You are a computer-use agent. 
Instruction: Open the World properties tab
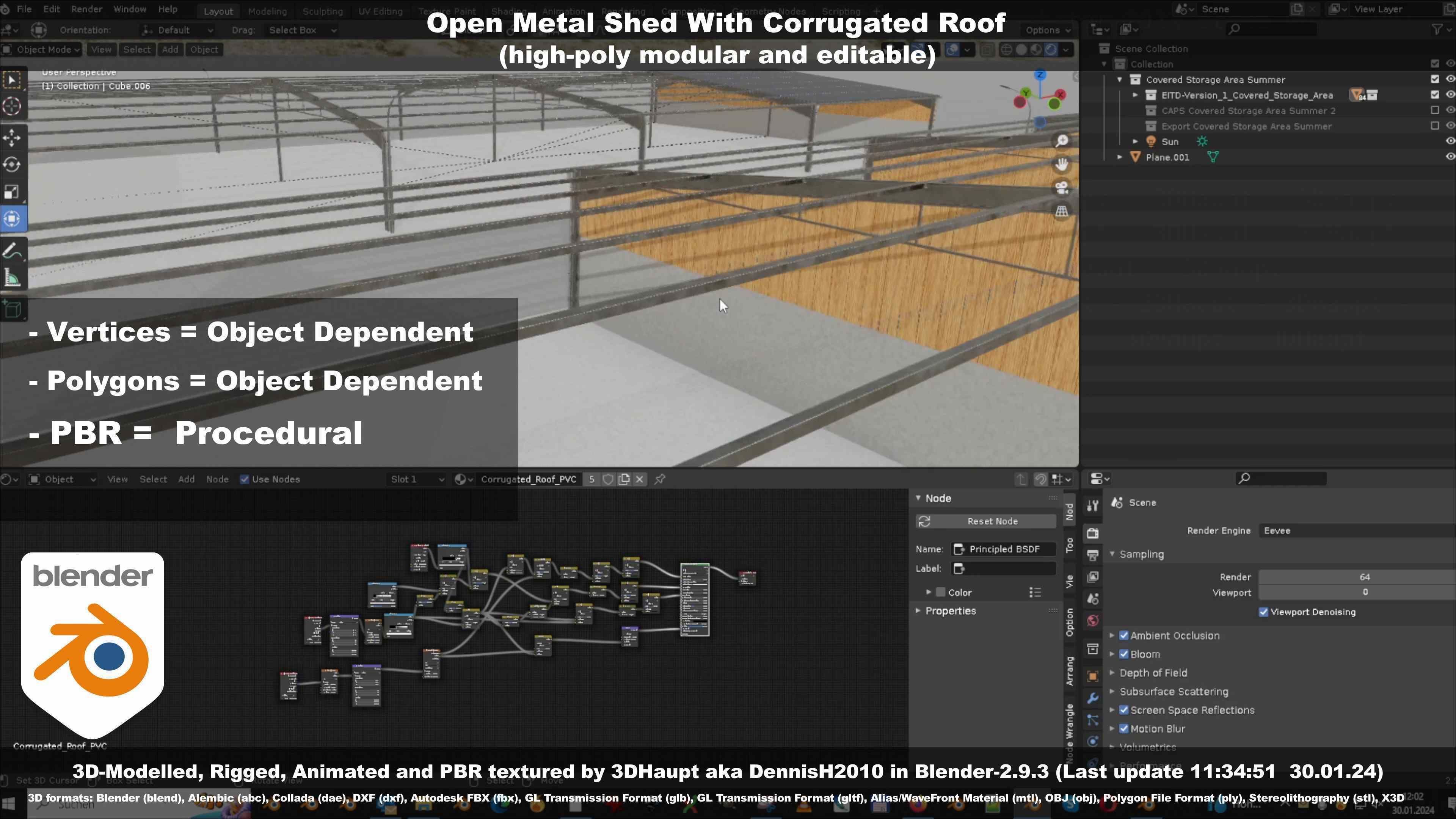(1092, 621)
